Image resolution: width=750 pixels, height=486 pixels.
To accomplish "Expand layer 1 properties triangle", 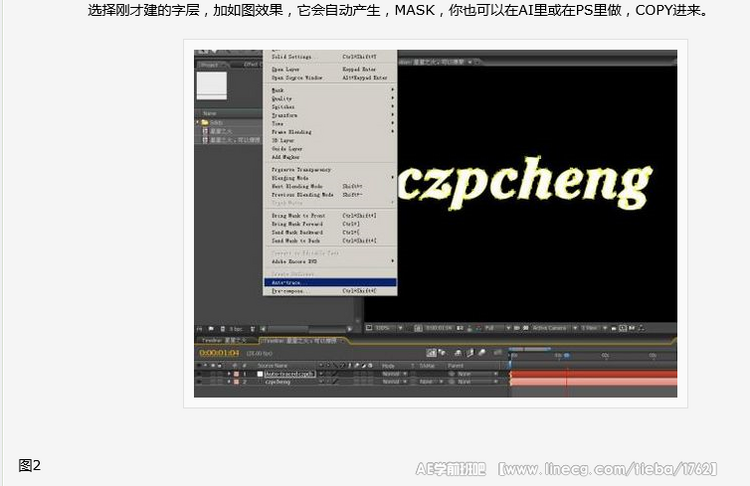I will (x=229, y=374).
